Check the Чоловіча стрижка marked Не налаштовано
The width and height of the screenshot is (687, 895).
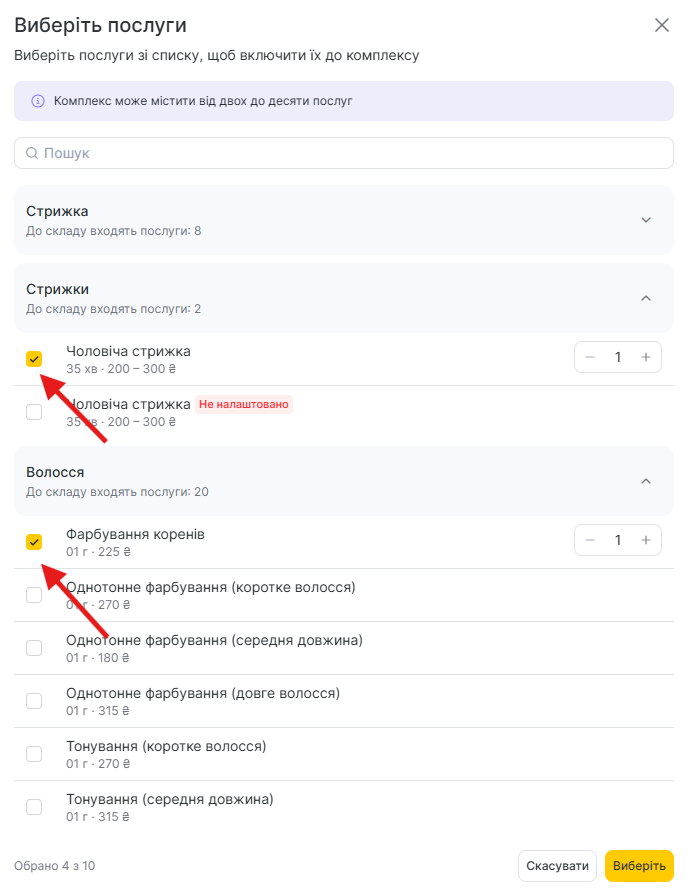(34, 412)
